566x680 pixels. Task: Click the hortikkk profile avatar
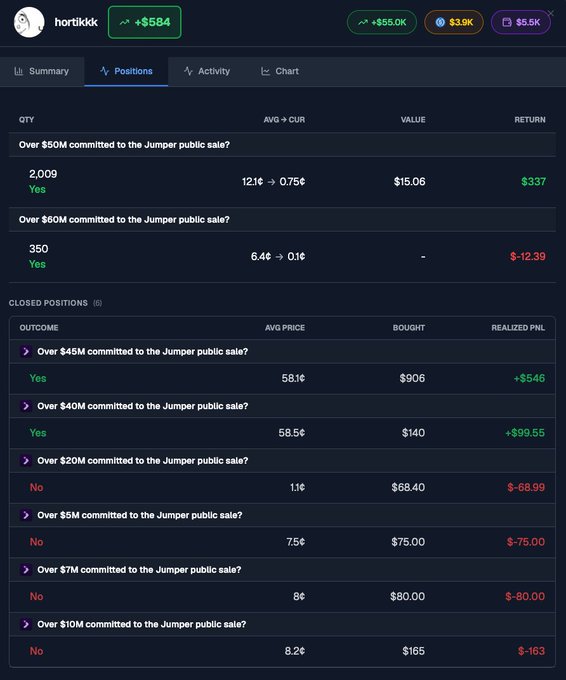coord(29,23)
